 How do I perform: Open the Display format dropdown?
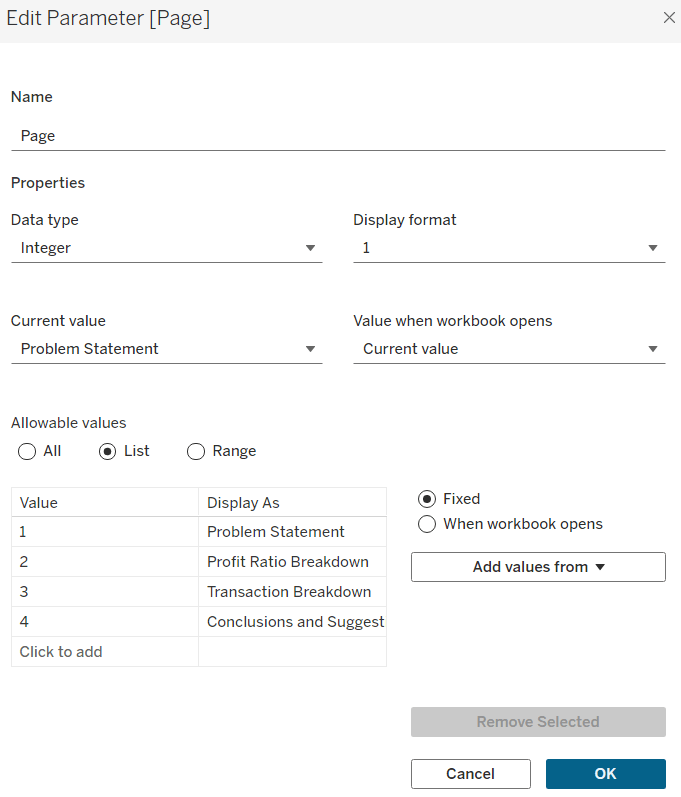(508, 248)
